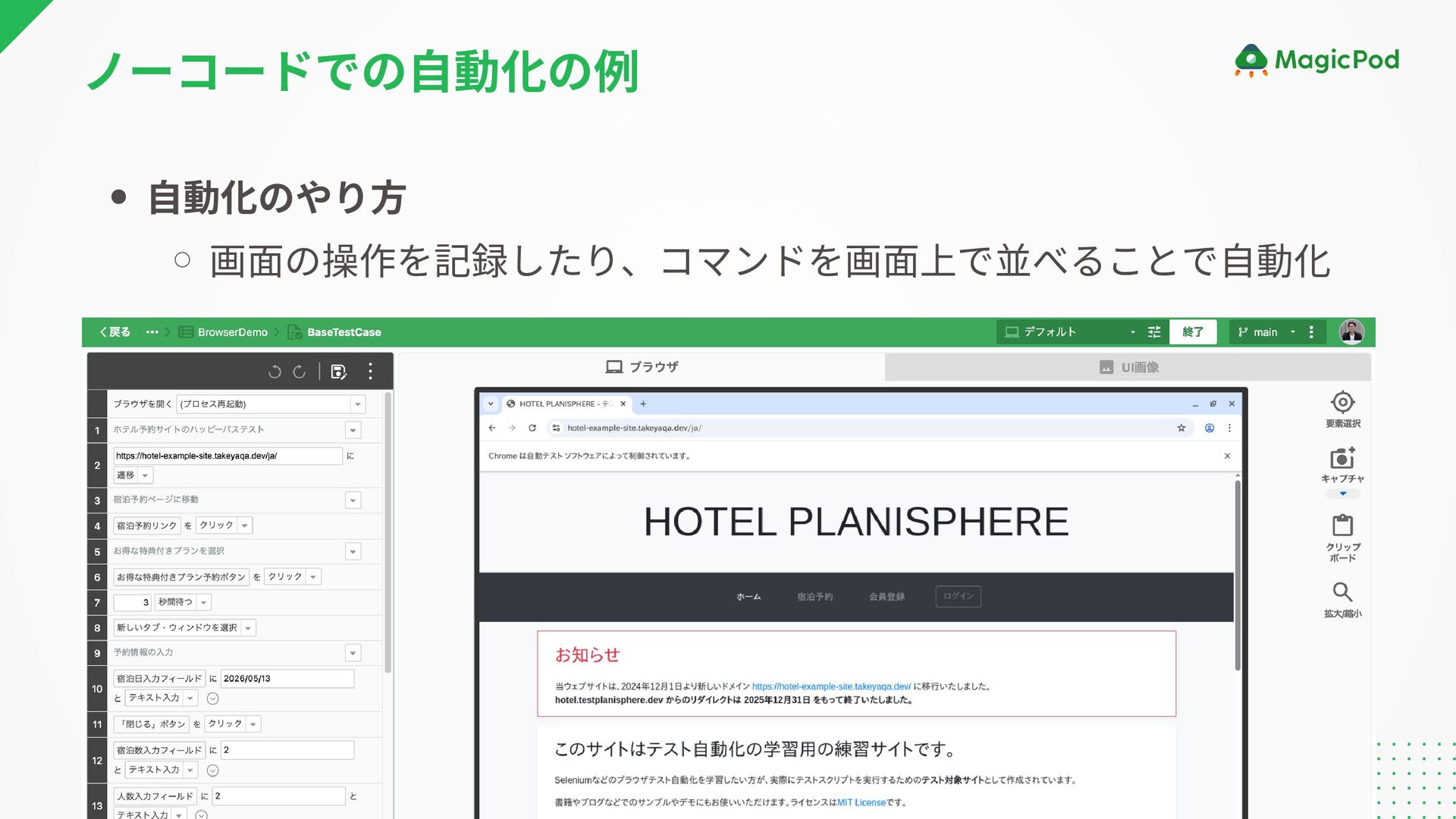Go back with the 戻る link

[115, 332]
